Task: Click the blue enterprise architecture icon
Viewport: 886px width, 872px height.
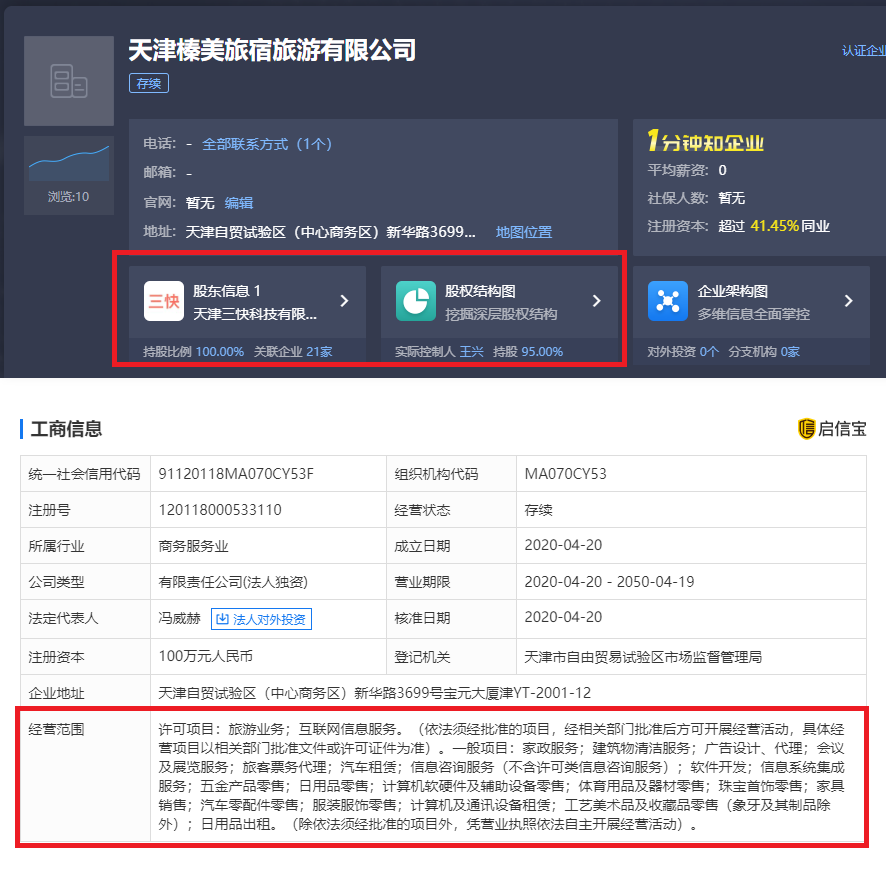Action: tap(668, 301)
